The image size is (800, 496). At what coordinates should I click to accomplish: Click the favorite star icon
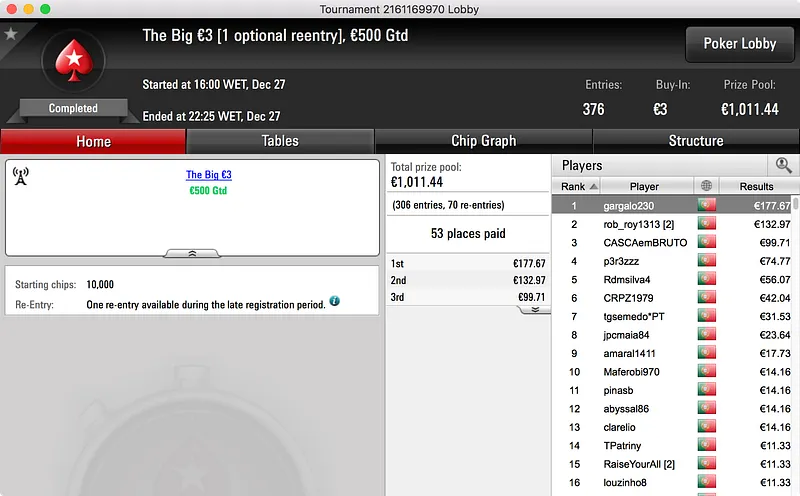pyautogui.click(x=11, y=34)
